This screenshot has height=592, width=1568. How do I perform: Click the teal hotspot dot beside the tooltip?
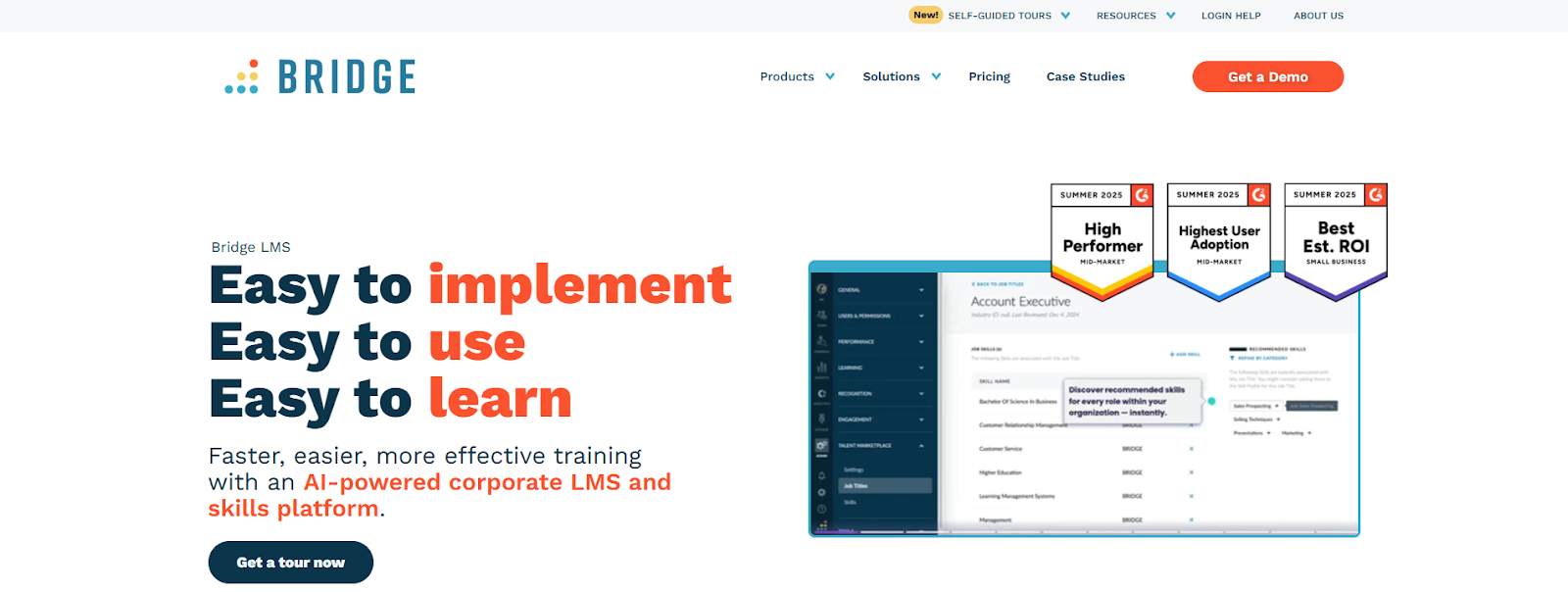pos(1211,401)
